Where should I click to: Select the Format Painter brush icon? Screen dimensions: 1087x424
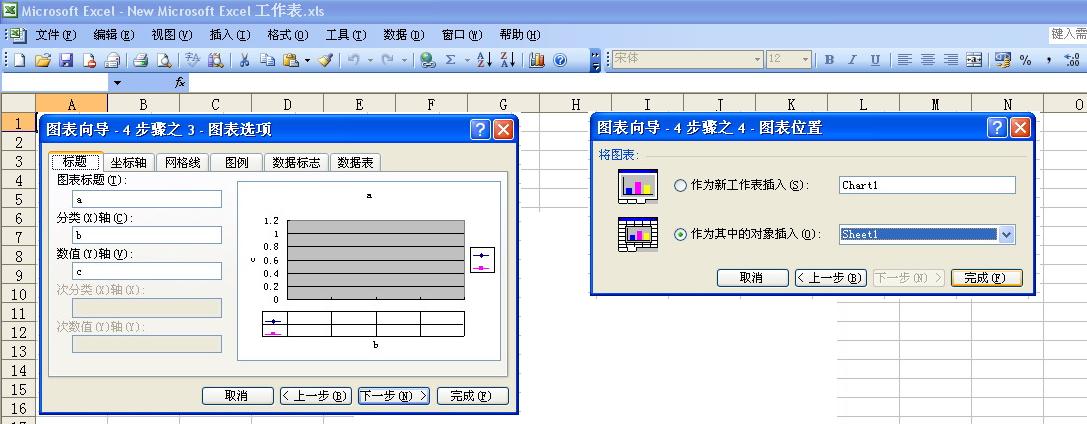325,60
